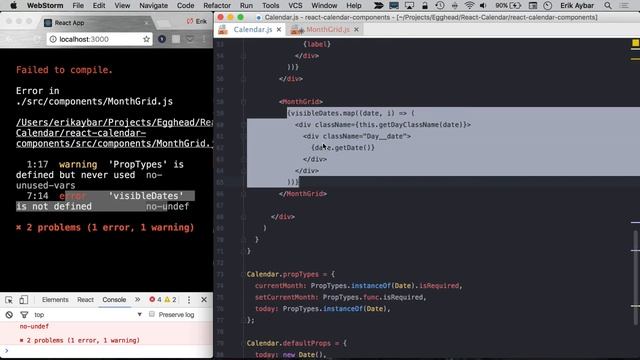Switch to the Elements tab in DevTools
This screenshot has height=360, width=640.
55,300
